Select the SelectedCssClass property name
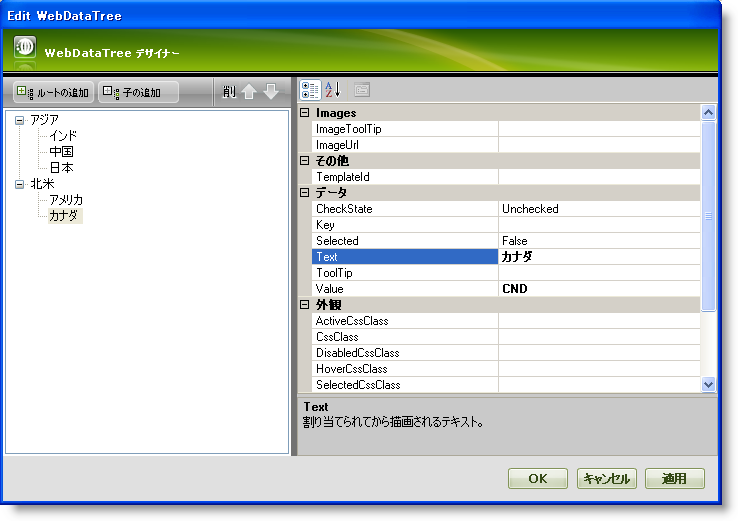Screen dimensions: 738x521 pyautogui.click(x=405, y=385)
